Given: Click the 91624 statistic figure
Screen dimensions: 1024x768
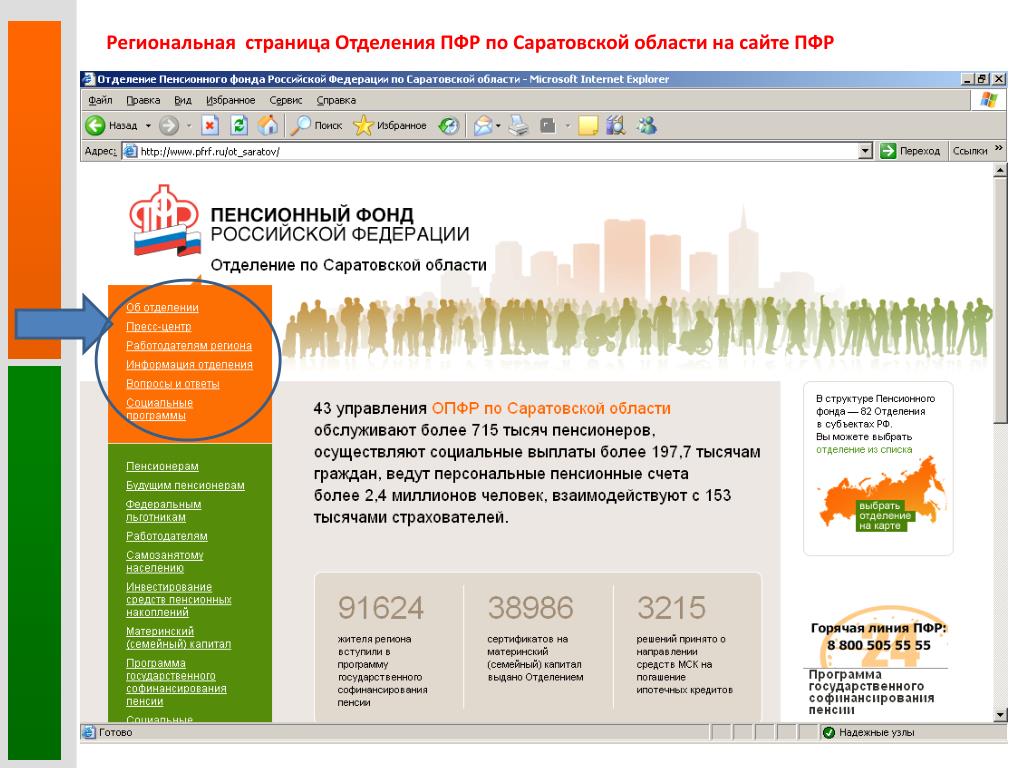Looking at the screenshot, I should click(x=381, y=608).
